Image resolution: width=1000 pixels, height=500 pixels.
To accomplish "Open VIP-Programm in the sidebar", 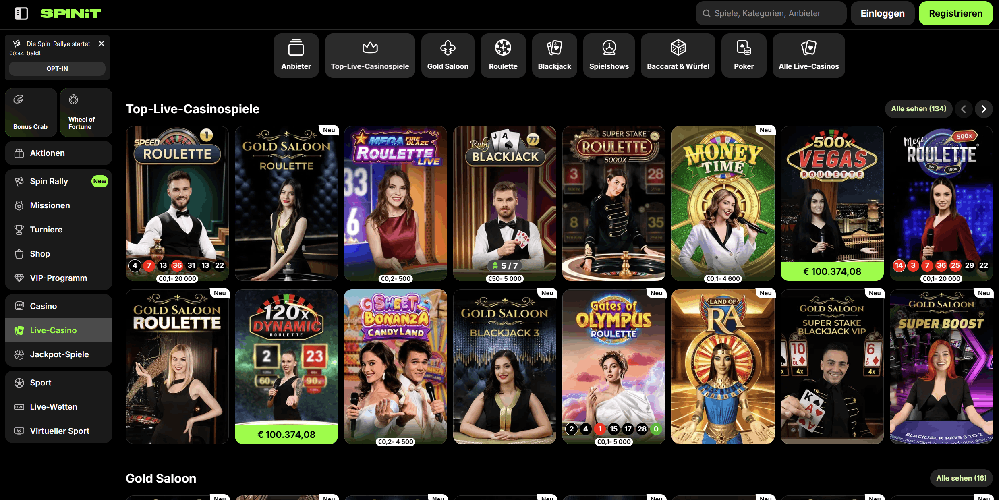I will (58, 278).
